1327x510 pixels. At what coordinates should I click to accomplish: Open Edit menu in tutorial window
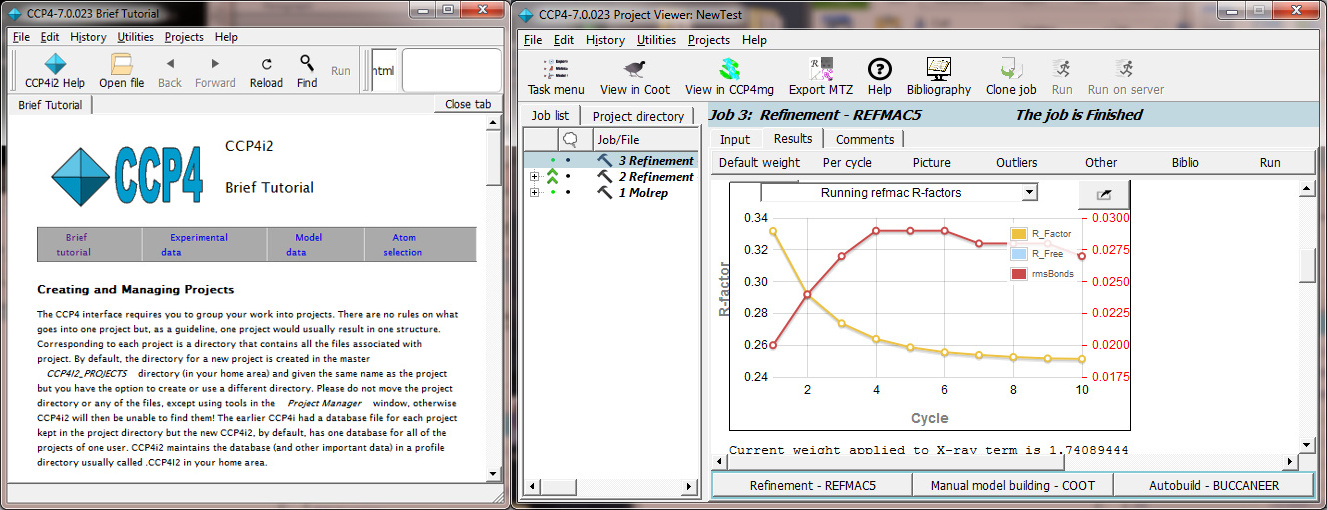pyautogui.click(x=50, y=37)
